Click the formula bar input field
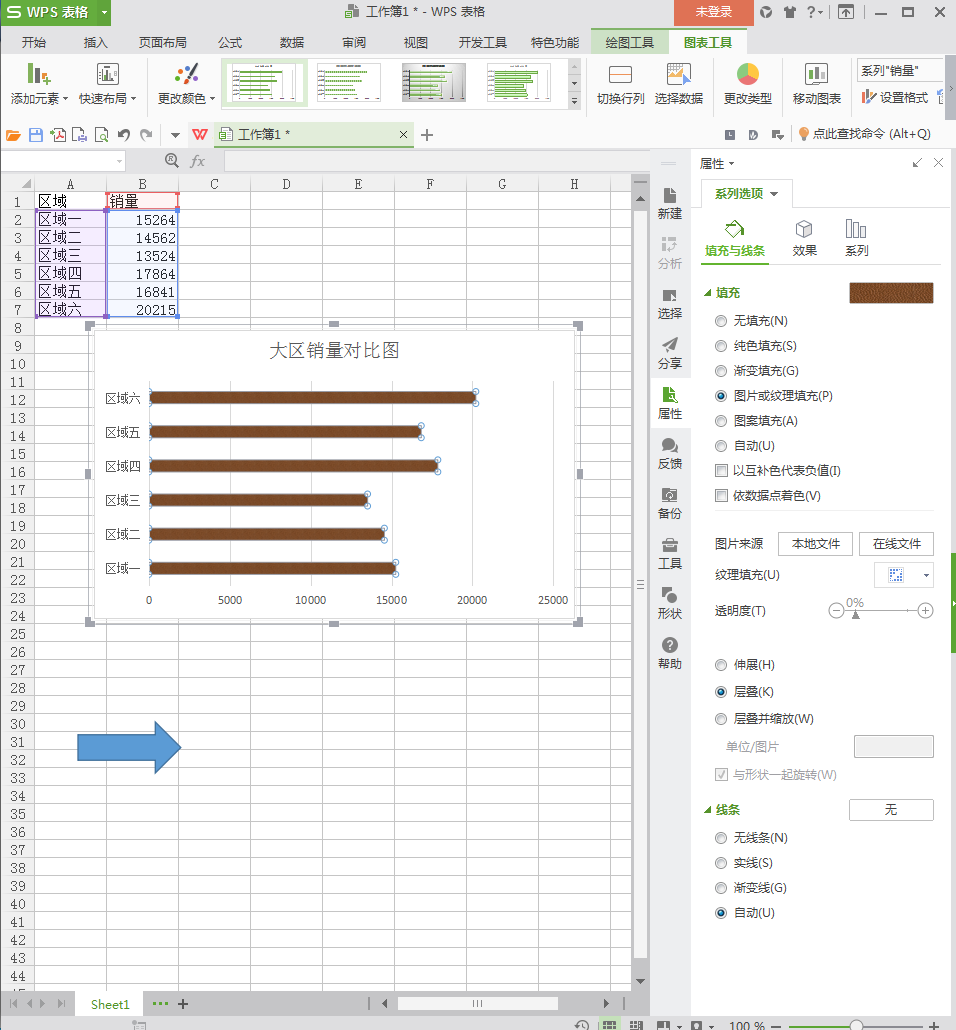956x1030 pixels. (436, 161)
